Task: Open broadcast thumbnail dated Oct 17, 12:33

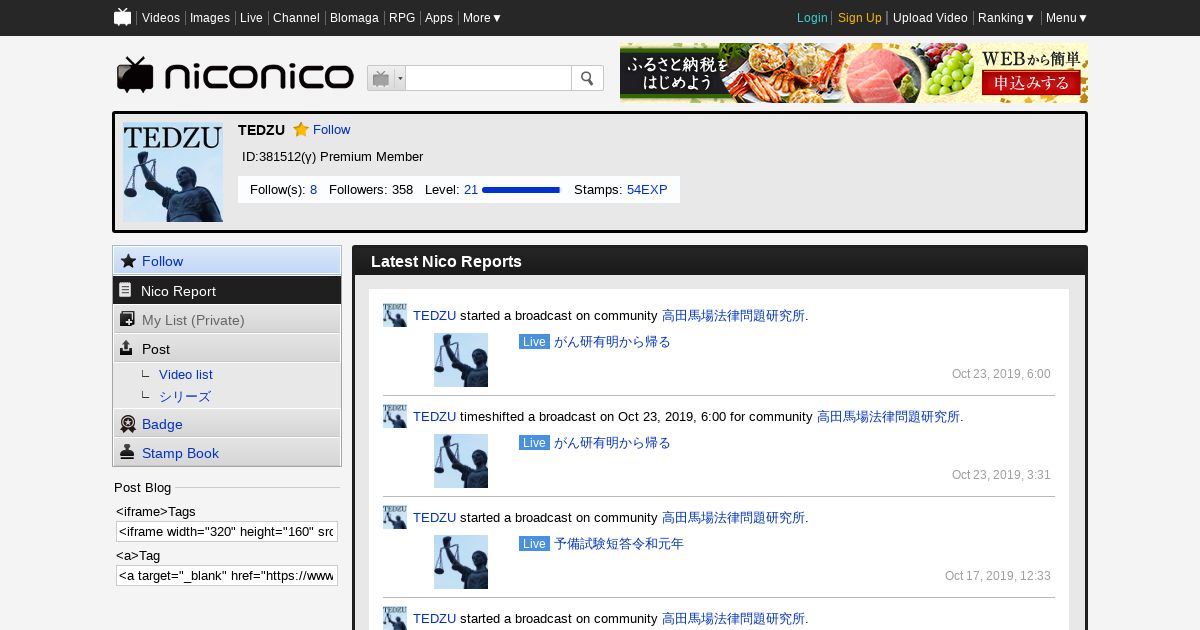Action: tap(461, 562)
